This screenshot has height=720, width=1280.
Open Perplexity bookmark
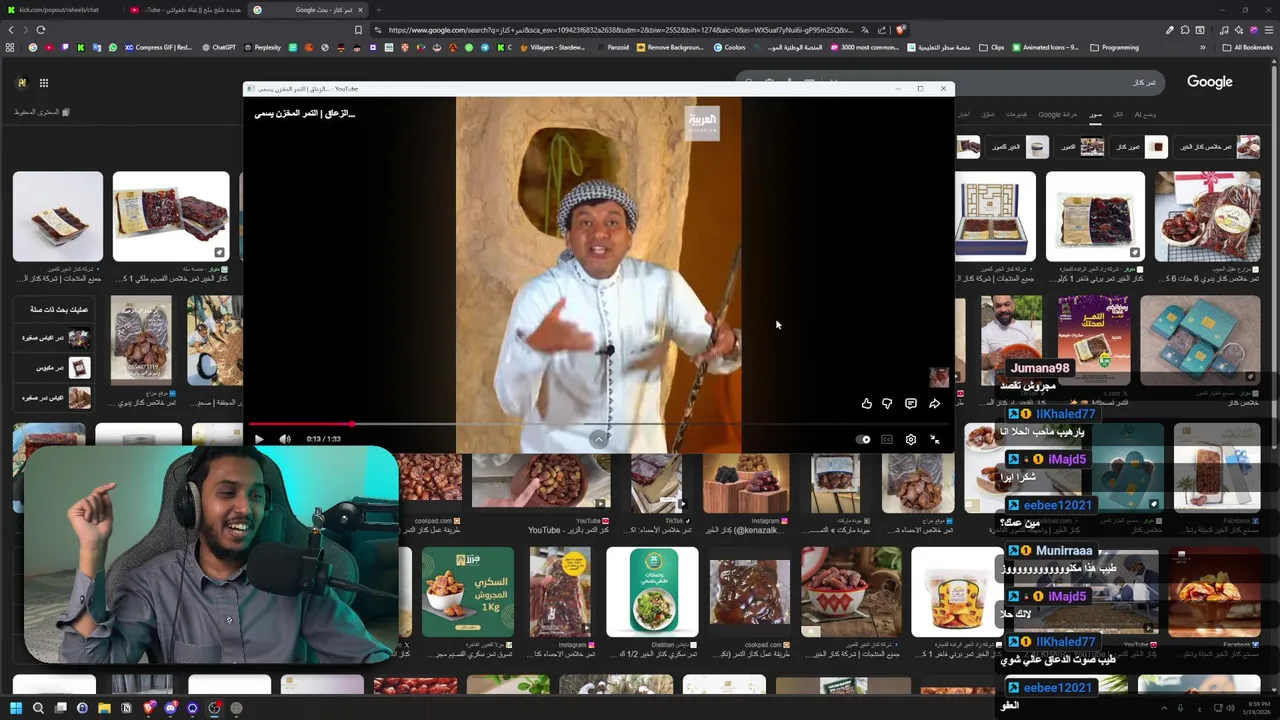pos(262,47)
